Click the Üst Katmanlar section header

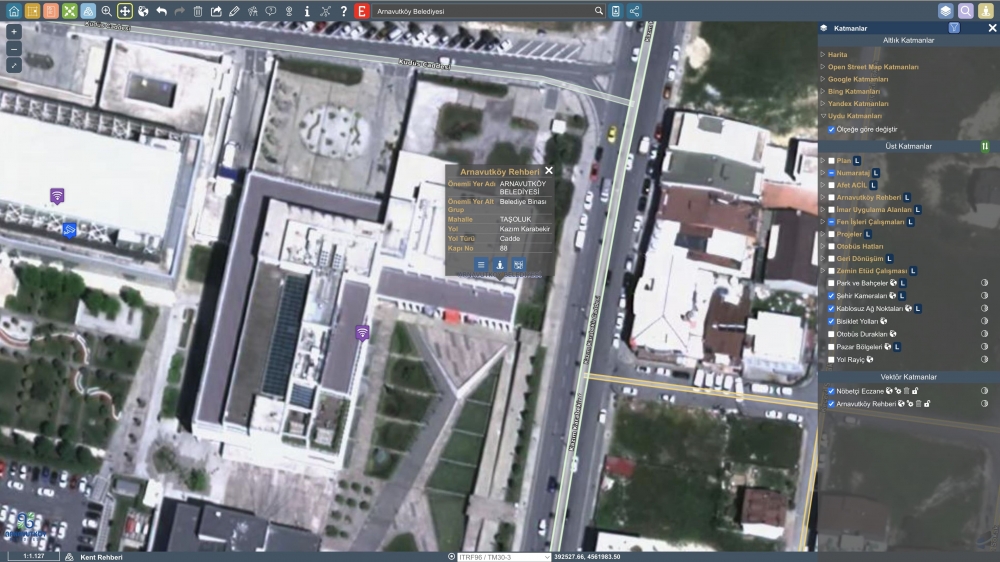coord(908,146)
